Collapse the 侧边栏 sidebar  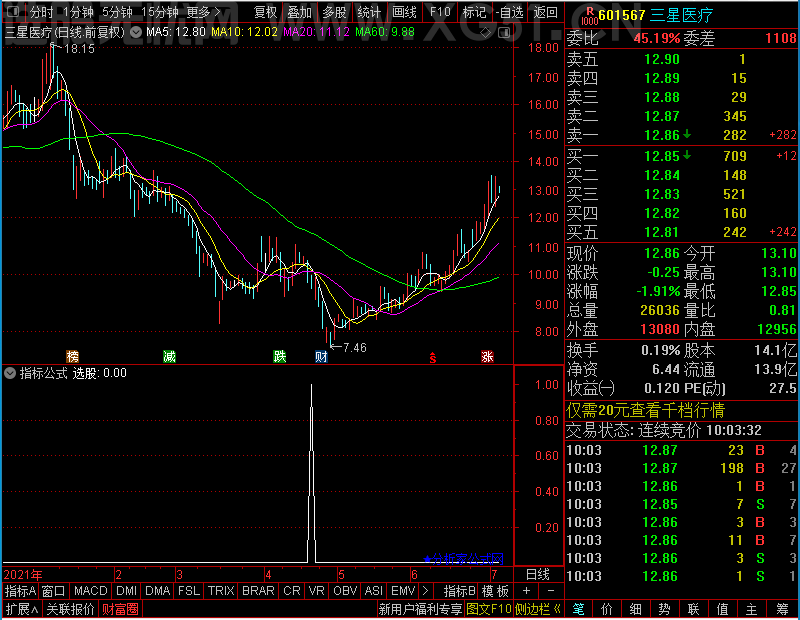(x=538, y=609)
